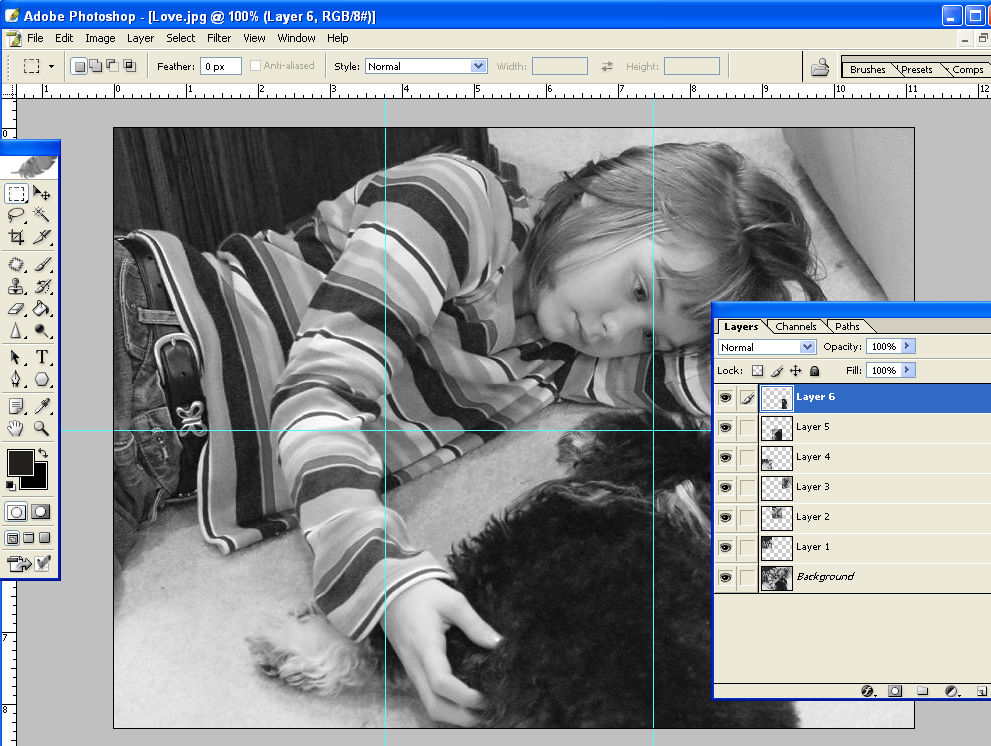Screen dimensions: 991x746
Task: Select the Eyedropper tool
Action: tap(42, 406)
